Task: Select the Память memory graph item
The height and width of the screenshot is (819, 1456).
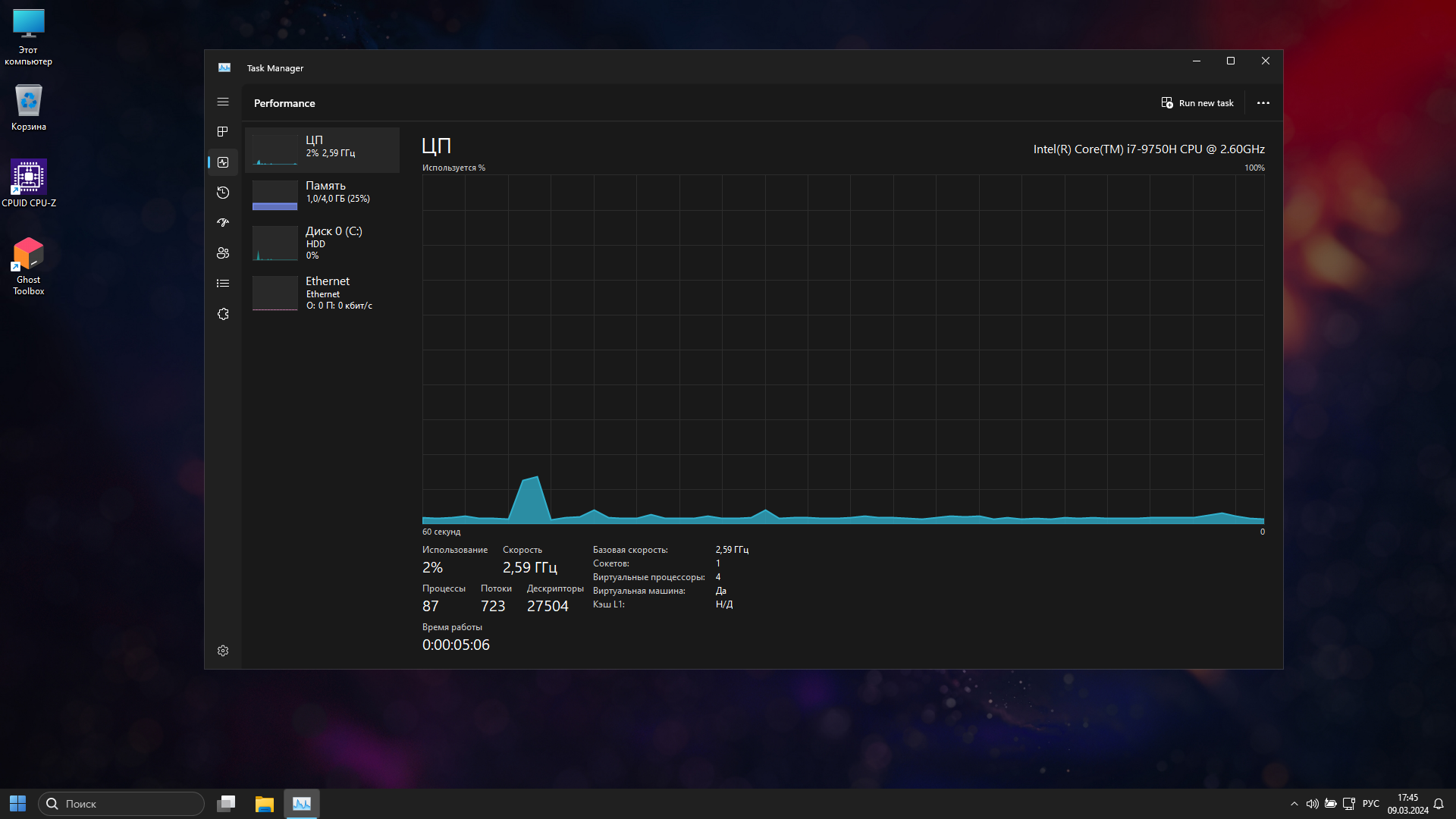Action: click(x=322, y=195)
